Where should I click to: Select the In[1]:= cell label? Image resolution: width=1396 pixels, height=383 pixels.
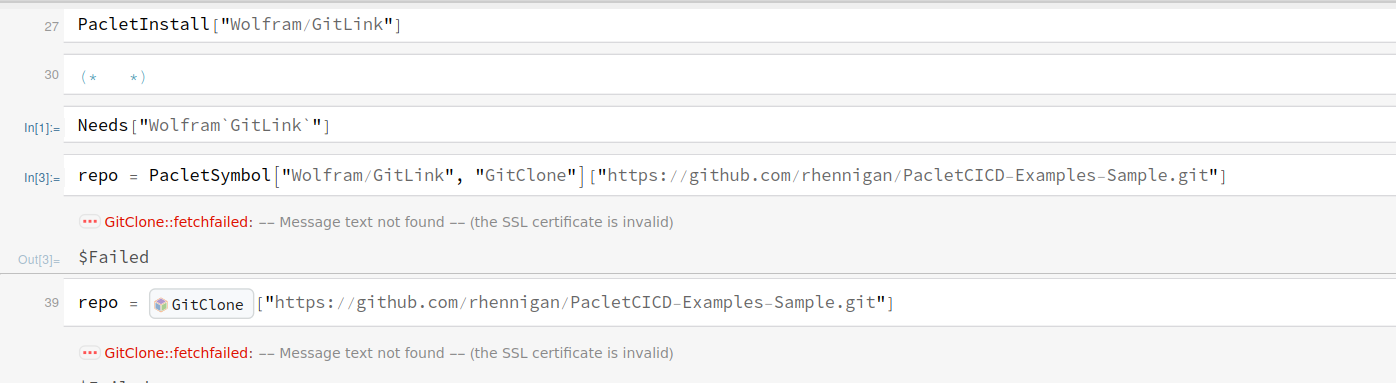tap(42, 128)
